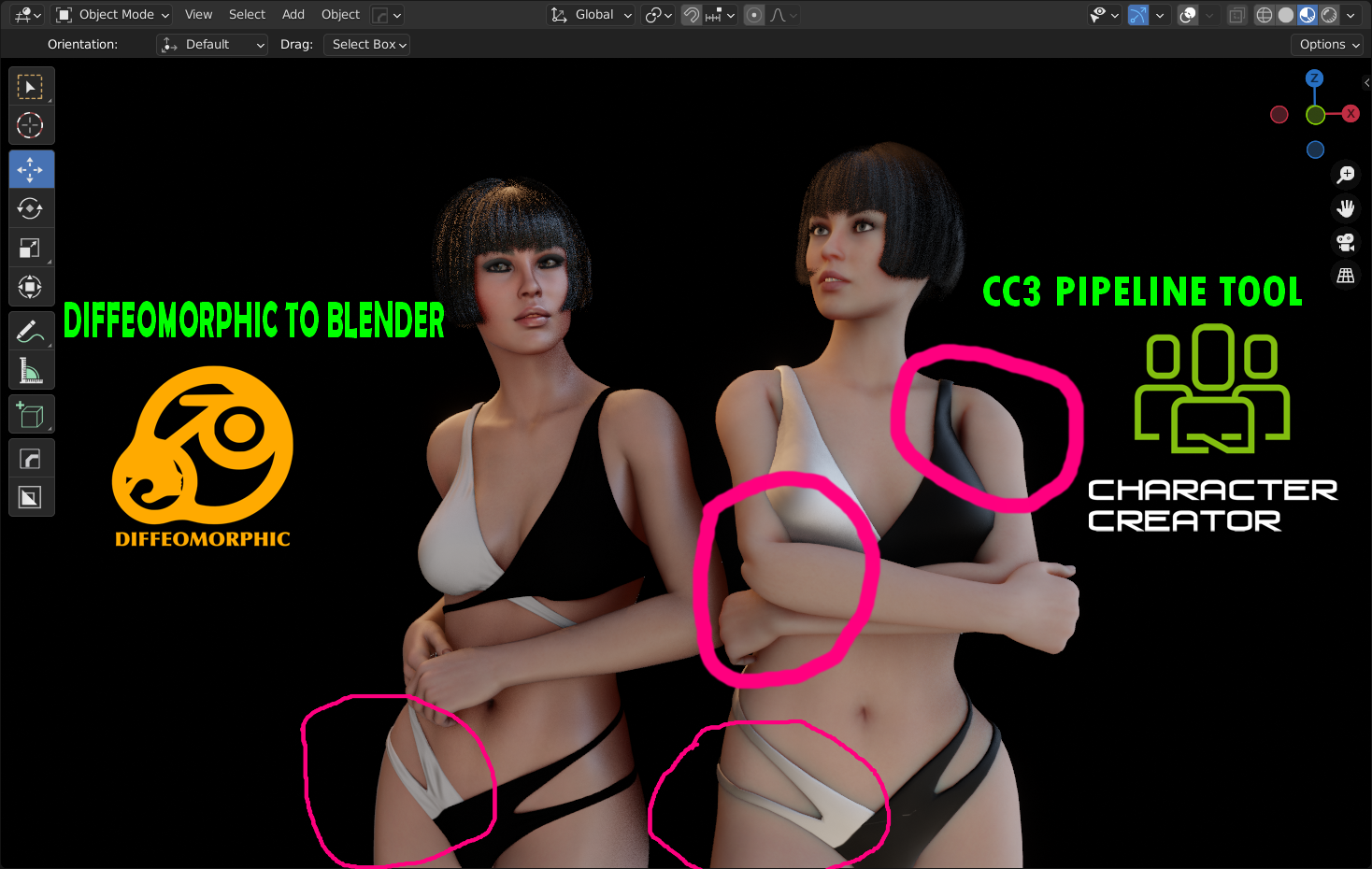Open the header rounded-corner icon dropdown beside Object

tap(387, 15)
